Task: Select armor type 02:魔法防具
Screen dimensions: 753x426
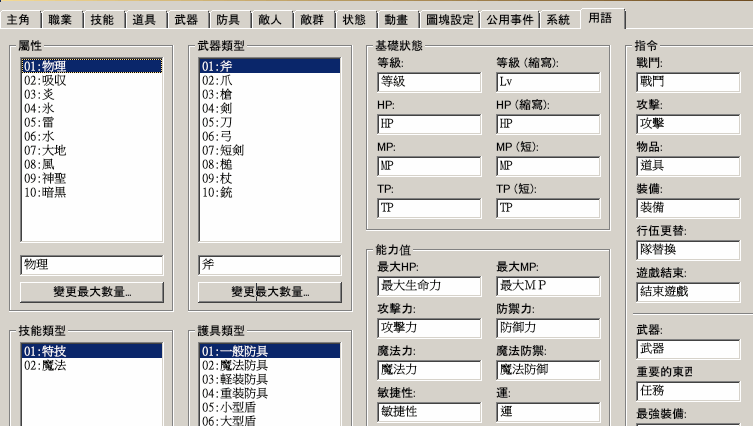Action: click(x=270, y=365)
